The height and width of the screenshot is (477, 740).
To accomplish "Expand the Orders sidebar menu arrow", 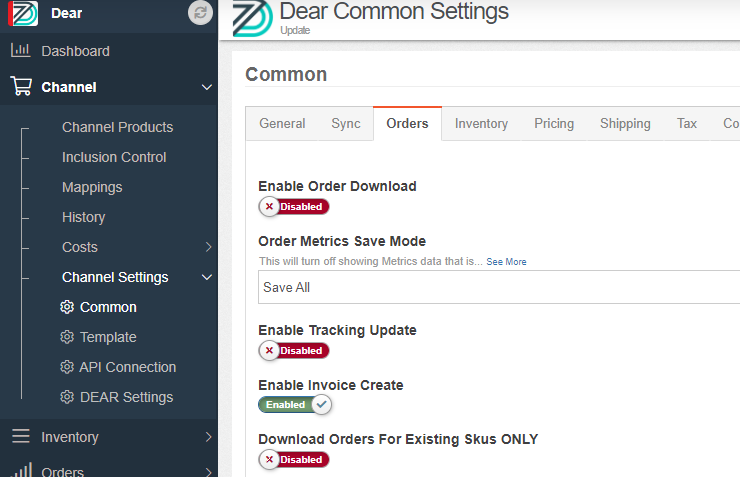I will coord(208,471).
